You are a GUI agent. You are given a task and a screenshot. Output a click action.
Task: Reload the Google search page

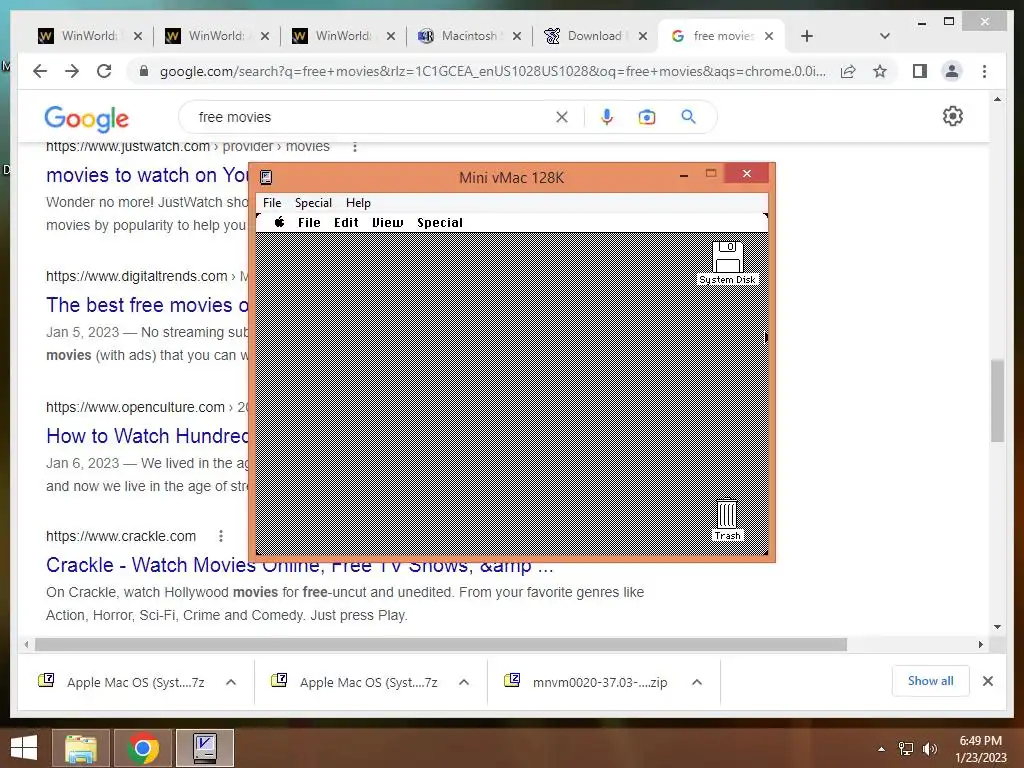click(x=104, y=71)
